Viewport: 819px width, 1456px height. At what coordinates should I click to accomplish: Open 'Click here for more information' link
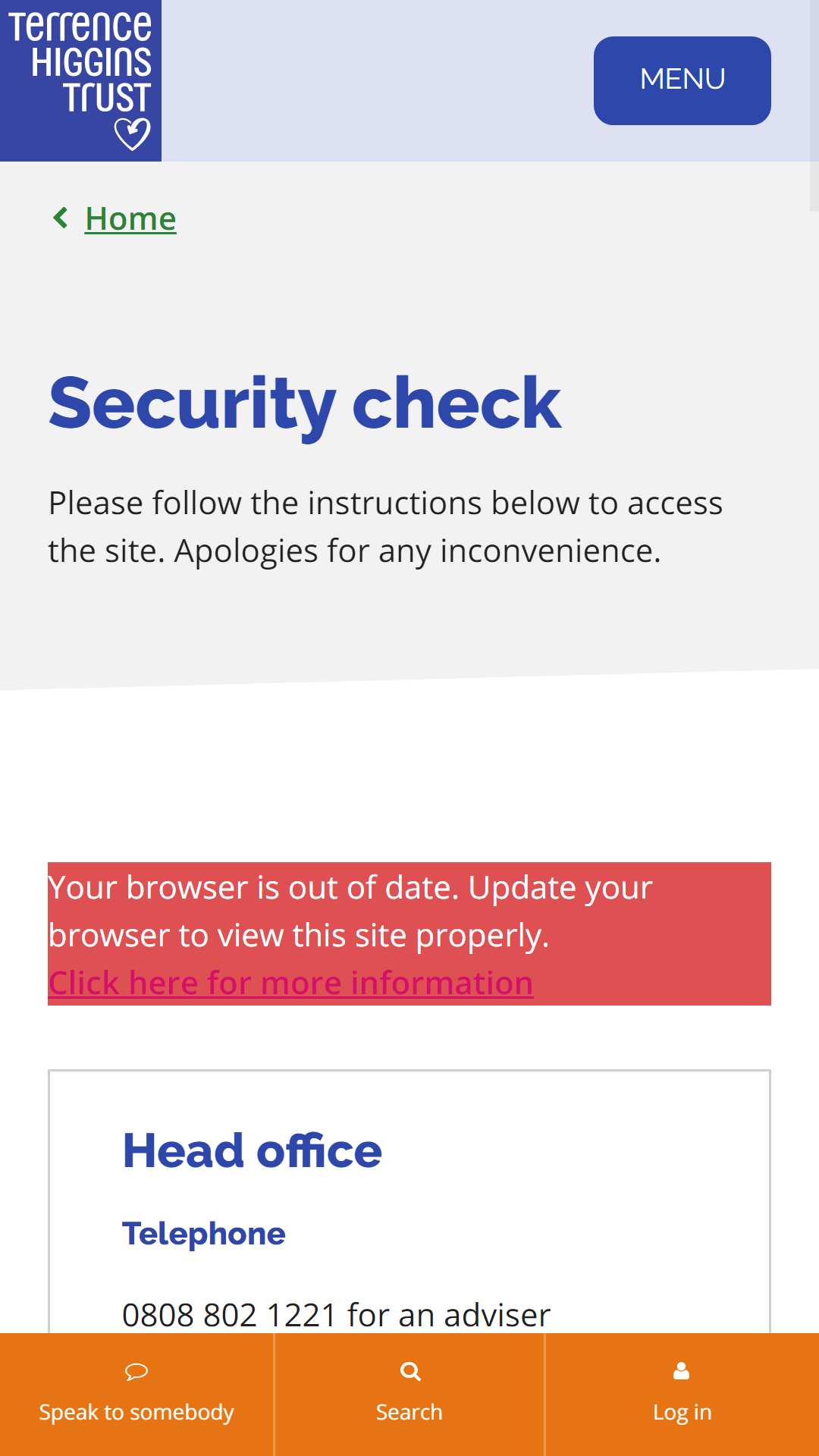point(290,982)
